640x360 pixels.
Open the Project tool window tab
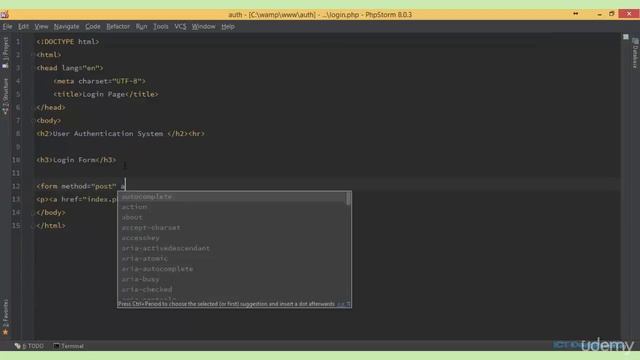click(x=5, y=52)
